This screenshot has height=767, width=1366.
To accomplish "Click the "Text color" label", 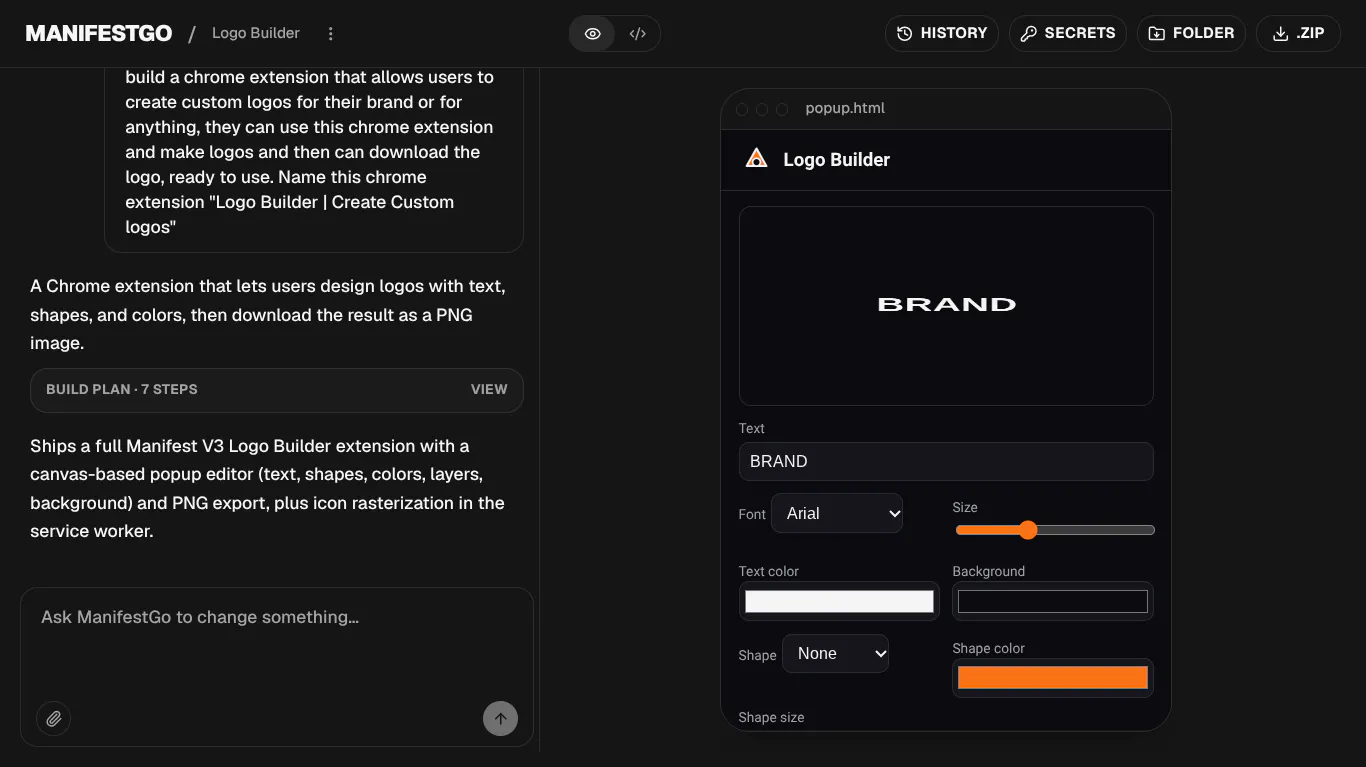I will tap(769, 571).
